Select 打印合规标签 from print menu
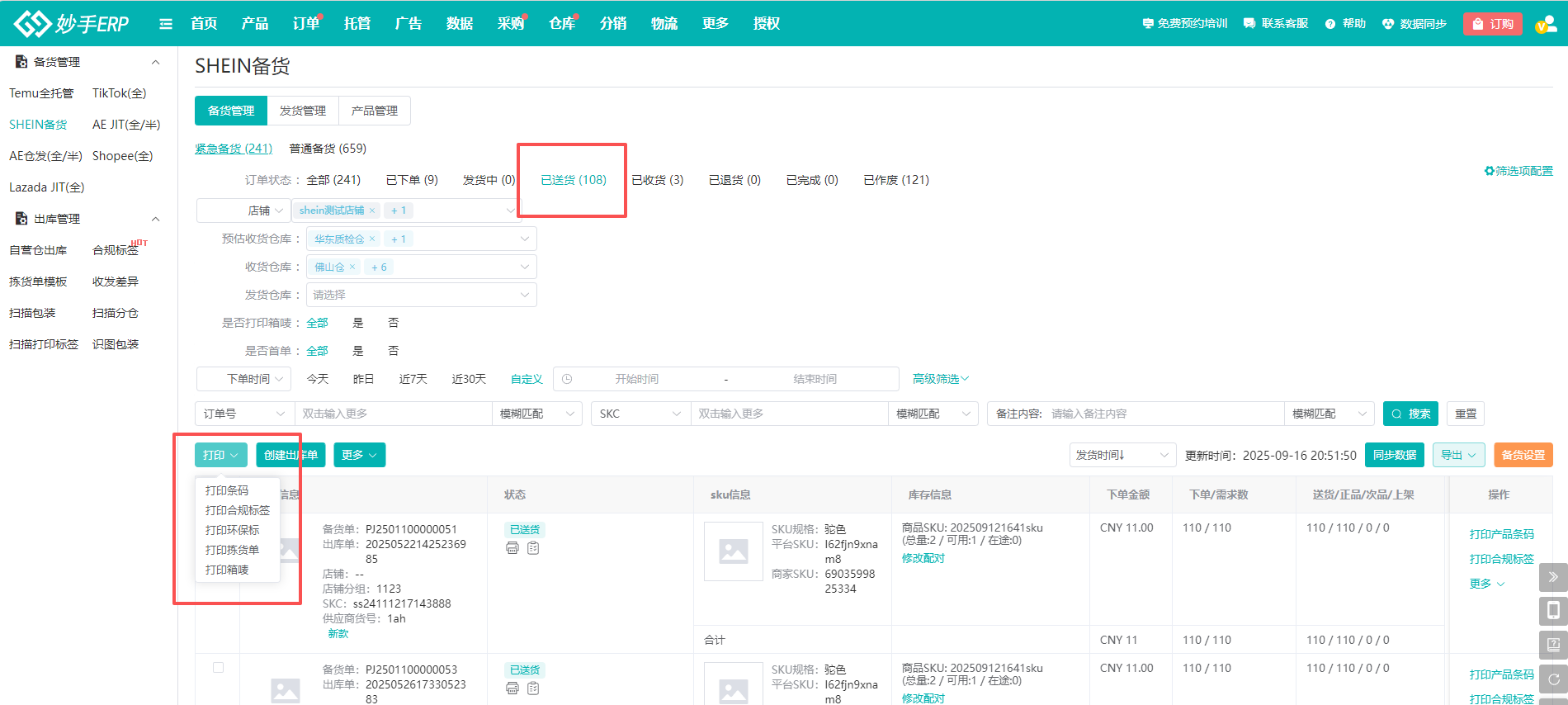Image resolution: width=1568 pixels, height=705 pixels. pyautogui.click(x=238, y=510)
